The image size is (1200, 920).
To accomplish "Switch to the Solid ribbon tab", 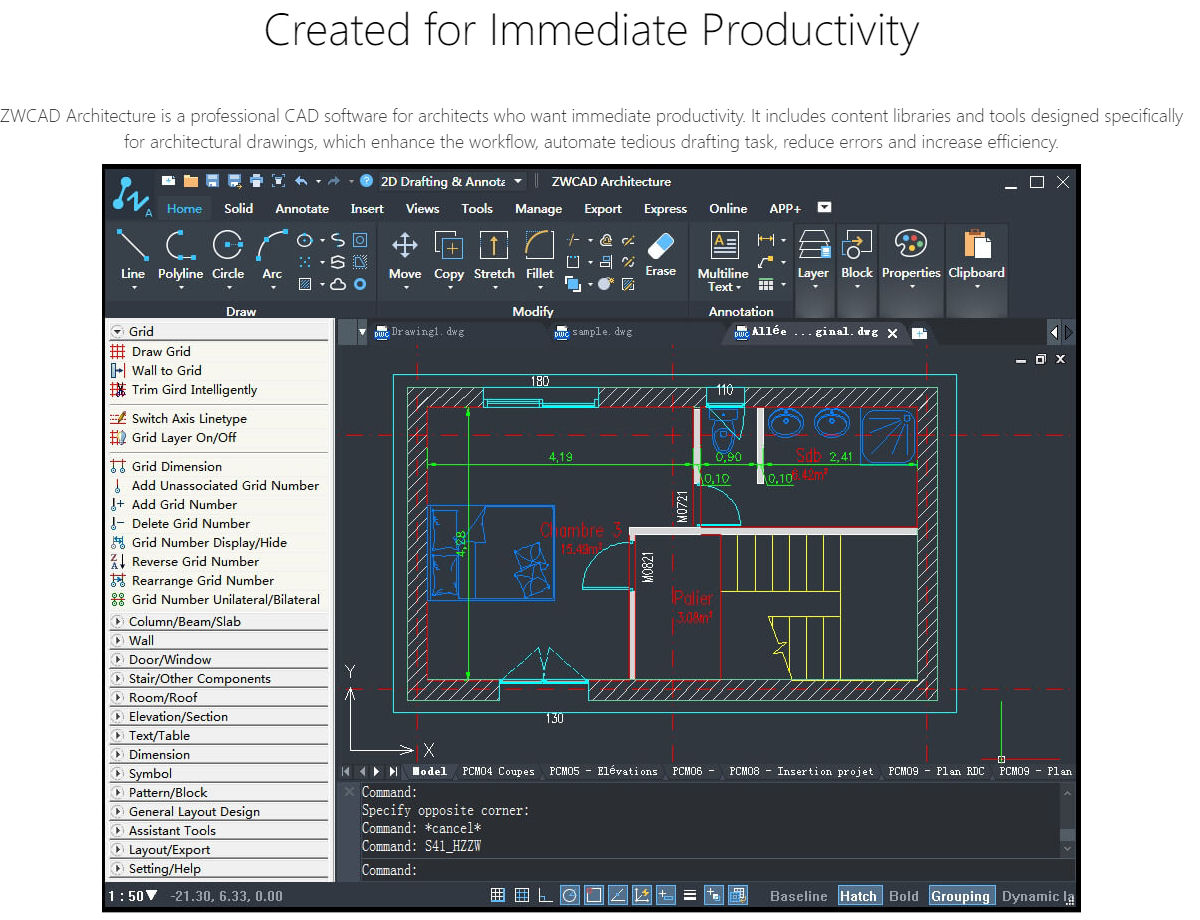I will [x=238, y=208].
